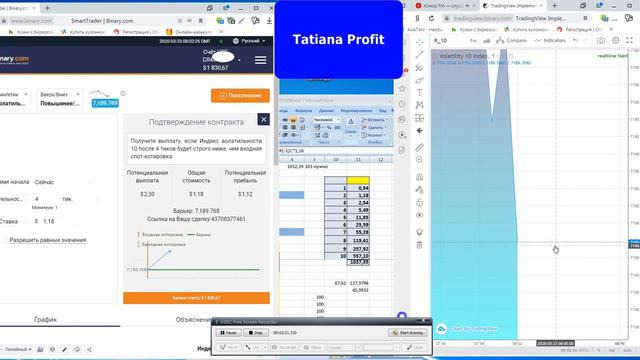Toggle TradingView fullscreen mode
The width and height of the screenshot is (640, 360).
coord(629,40)
